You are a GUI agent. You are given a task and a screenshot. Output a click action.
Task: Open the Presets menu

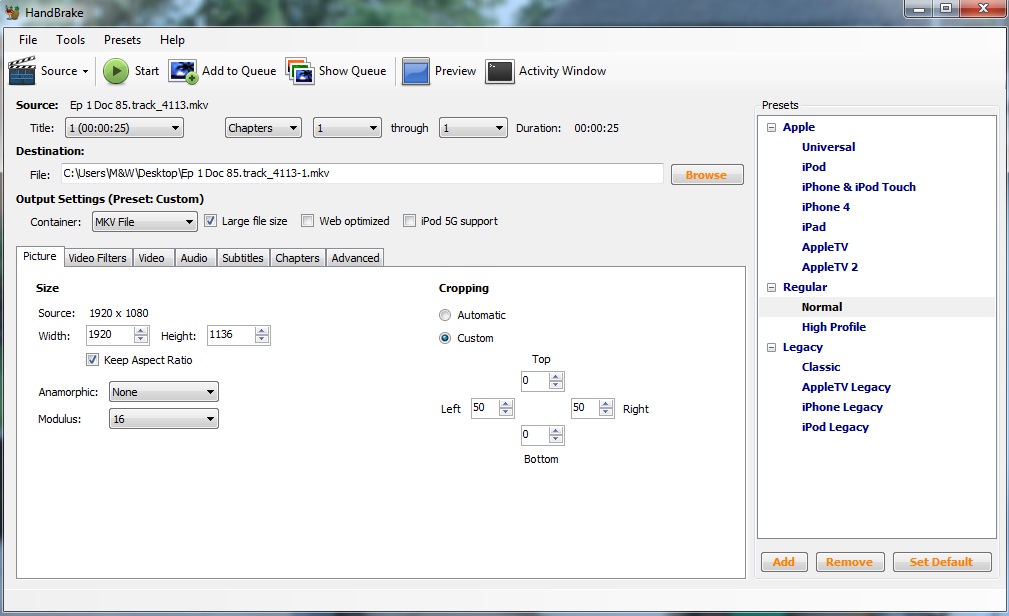click(122, 40)
